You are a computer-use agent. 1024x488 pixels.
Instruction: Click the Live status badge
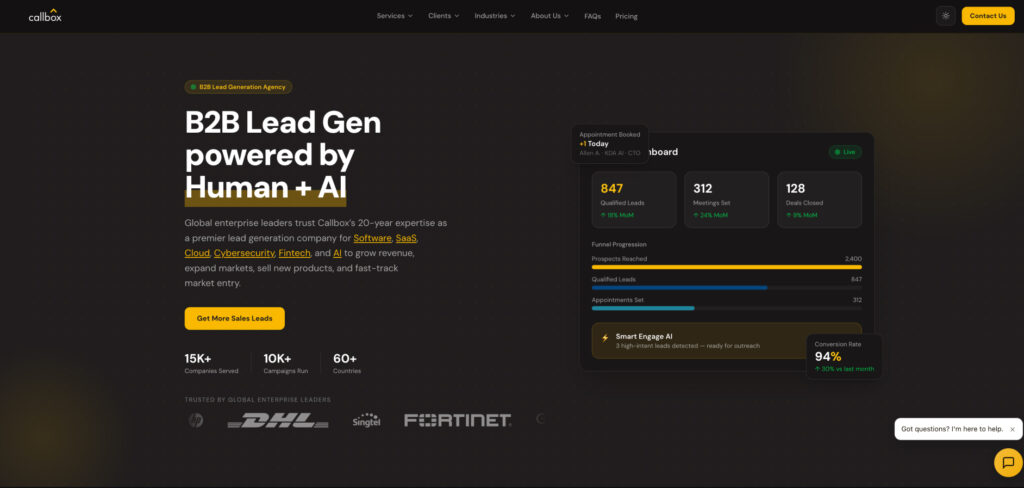[x=845, y=152]
